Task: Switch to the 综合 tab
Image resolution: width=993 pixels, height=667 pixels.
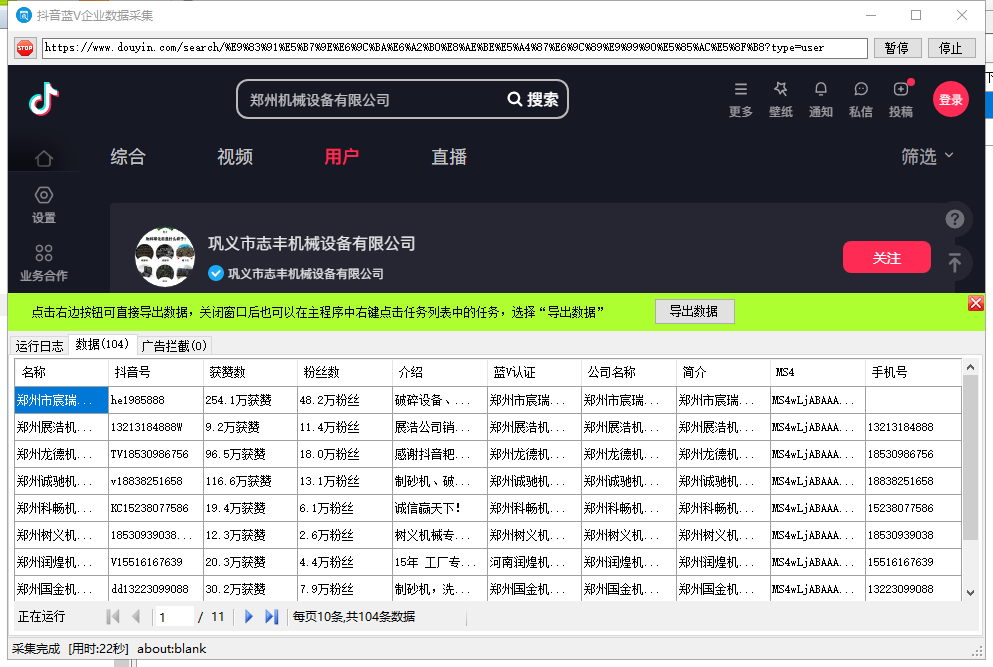Action: coord(128,156)
